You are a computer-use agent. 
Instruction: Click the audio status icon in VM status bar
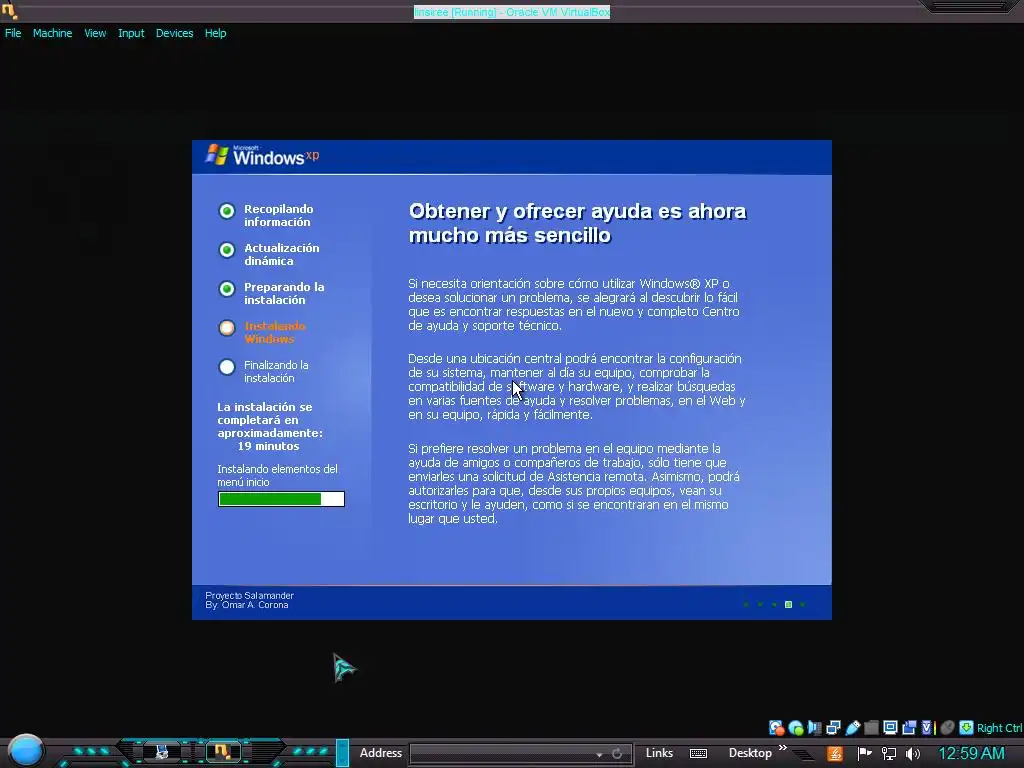(x=814, y=728)
